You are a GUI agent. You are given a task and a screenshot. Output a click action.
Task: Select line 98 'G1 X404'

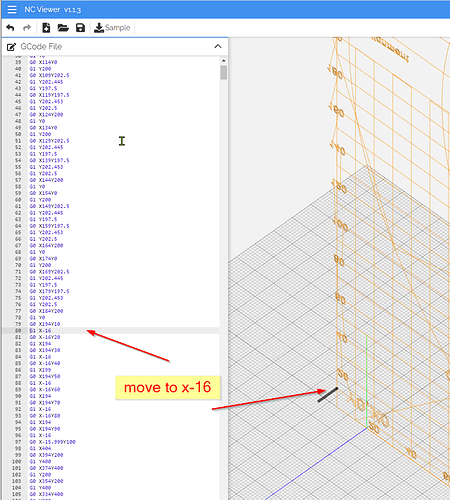tap(40, 448)
